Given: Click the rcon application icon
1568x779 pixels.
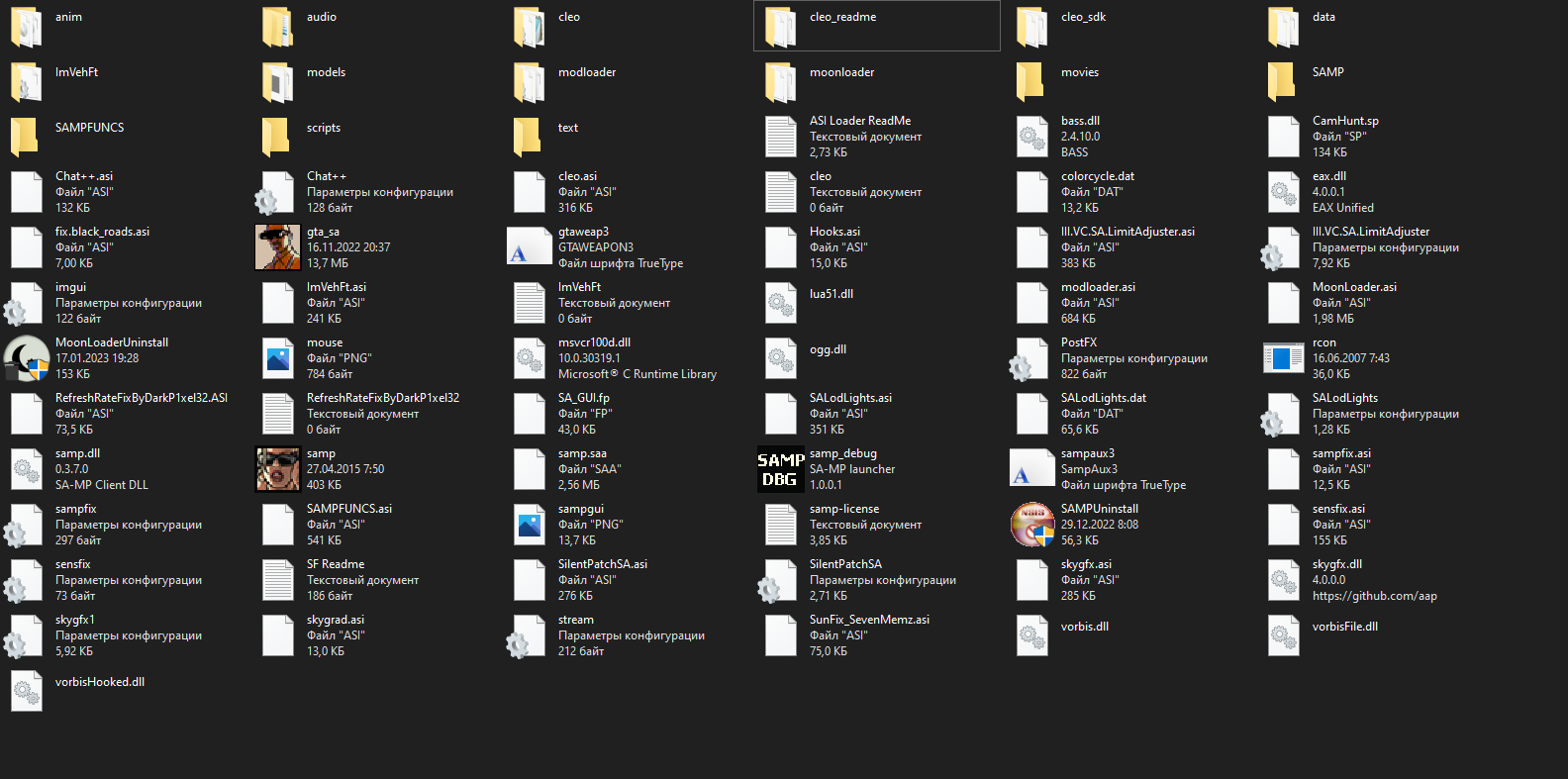Looking at the screenshot, I should click(1283, 358).
